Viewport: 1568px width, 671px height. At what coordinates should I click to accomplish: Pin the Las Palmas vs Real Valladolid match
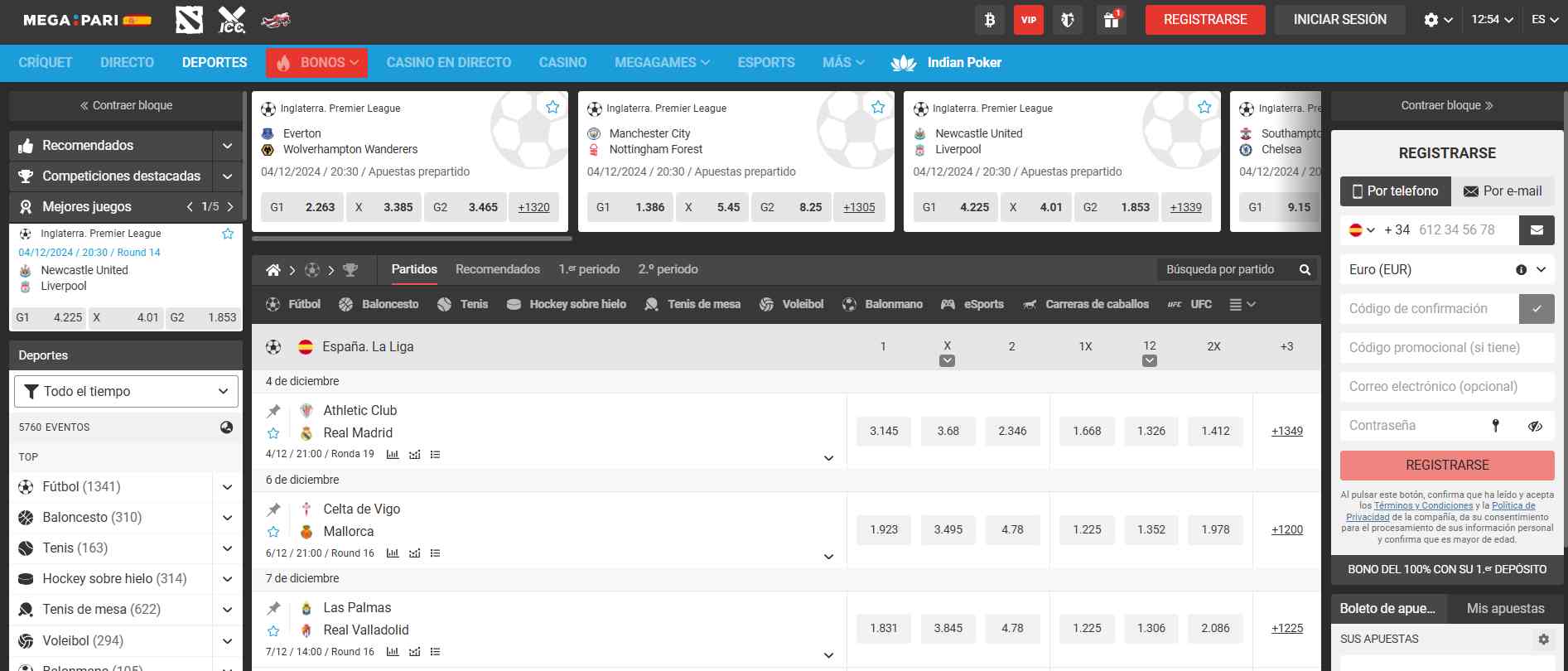coord(273,608)
